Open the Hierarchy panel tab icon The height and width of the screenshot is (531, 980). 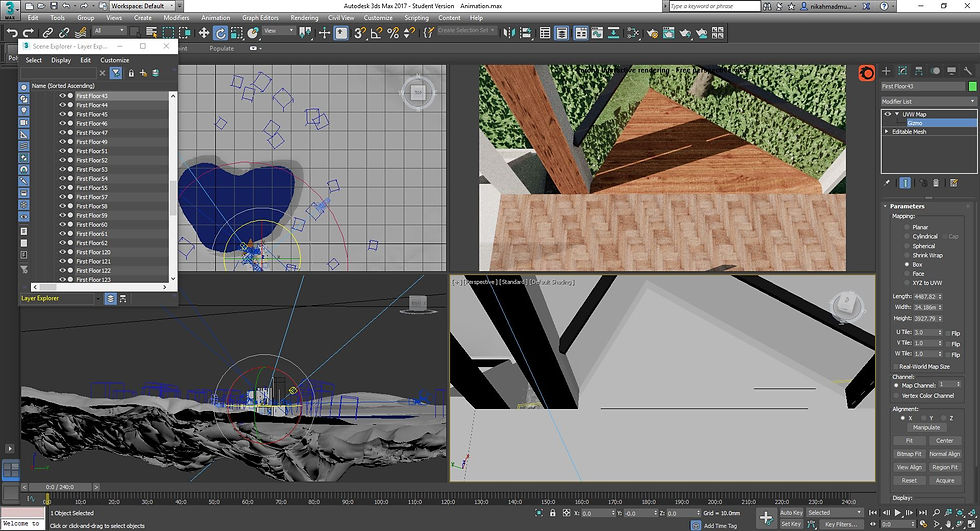(x=919, y=71)
